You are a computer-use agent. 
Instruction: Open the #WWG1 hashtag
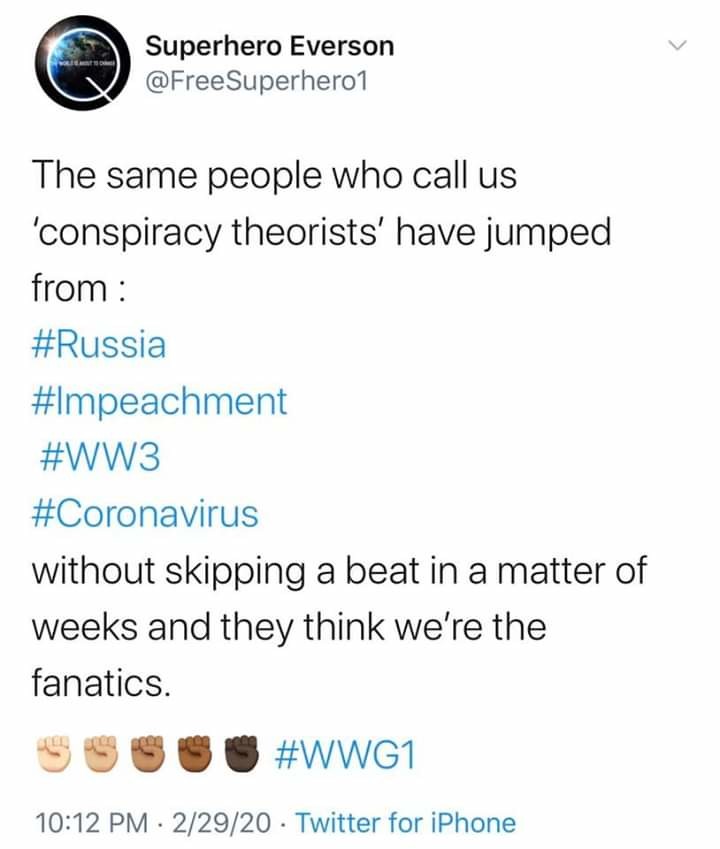point(345,755)
